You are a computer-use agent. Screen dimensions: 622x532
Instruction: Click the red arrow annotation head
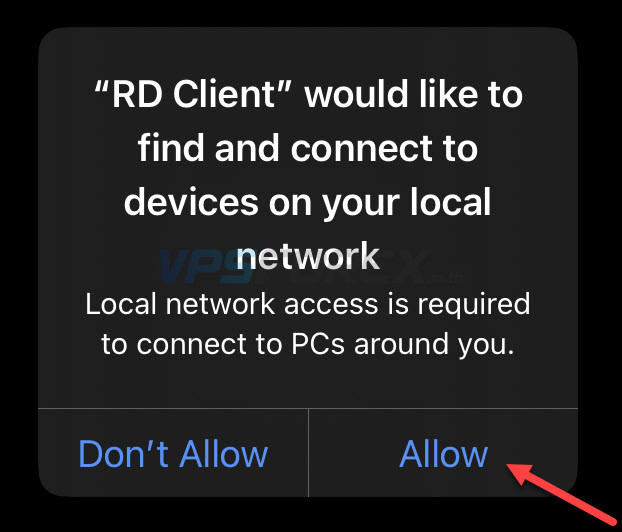pyautogui.click(x=520, y=473)
